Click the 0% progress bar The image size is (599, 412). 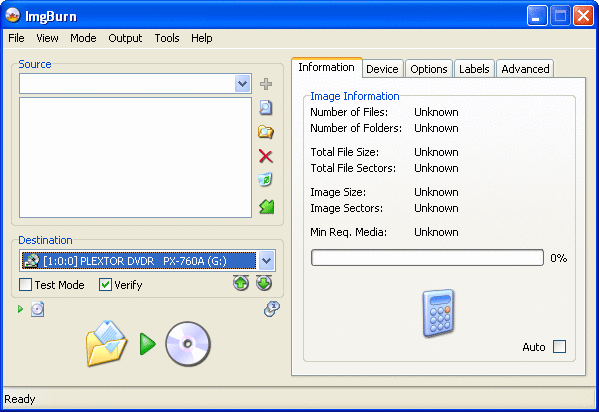click(x=427, y=258)
